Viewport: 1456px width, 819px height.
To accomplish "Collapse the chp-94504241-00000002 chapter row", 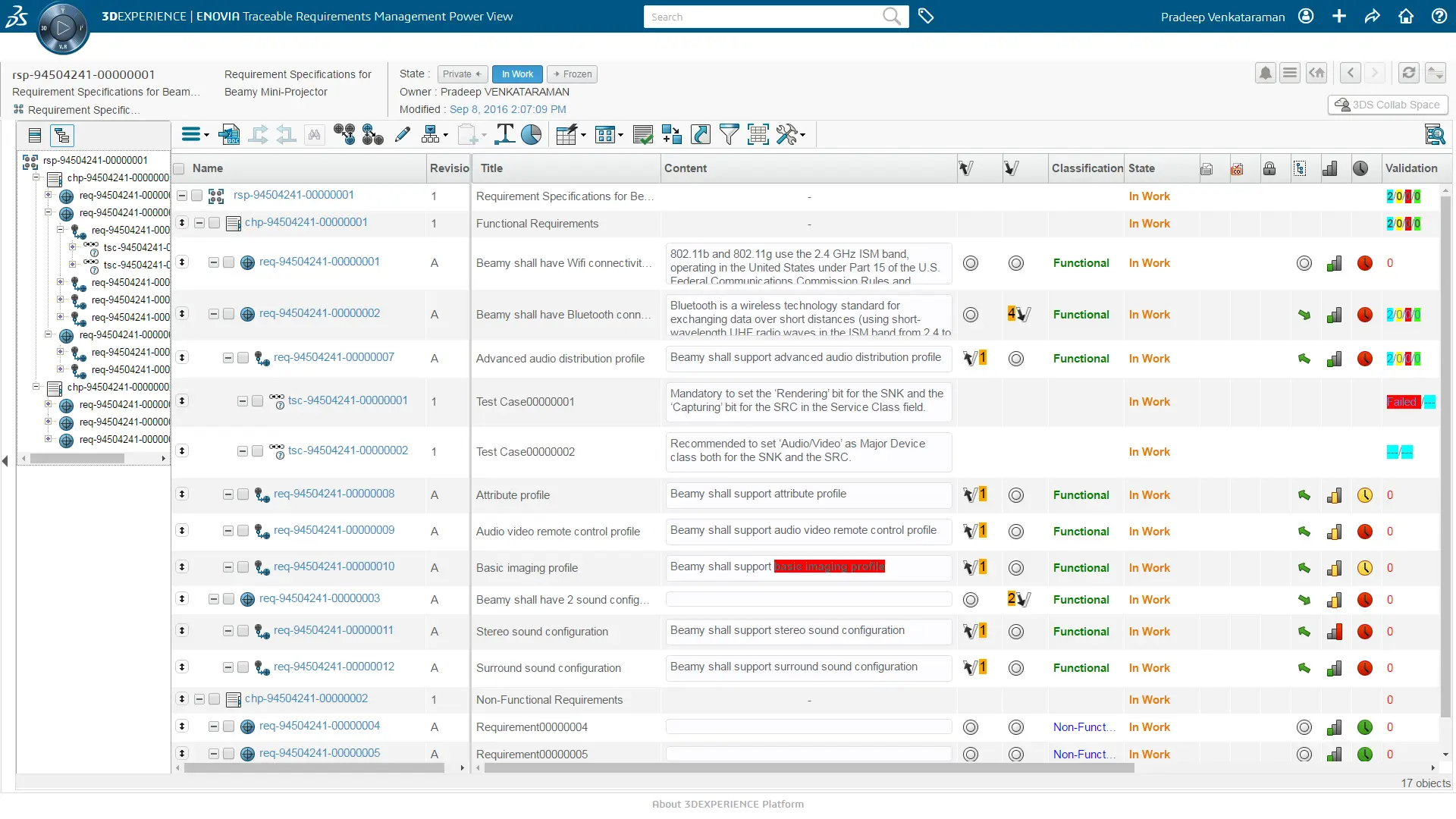I will pyautogui.click(x=199, y=699).
